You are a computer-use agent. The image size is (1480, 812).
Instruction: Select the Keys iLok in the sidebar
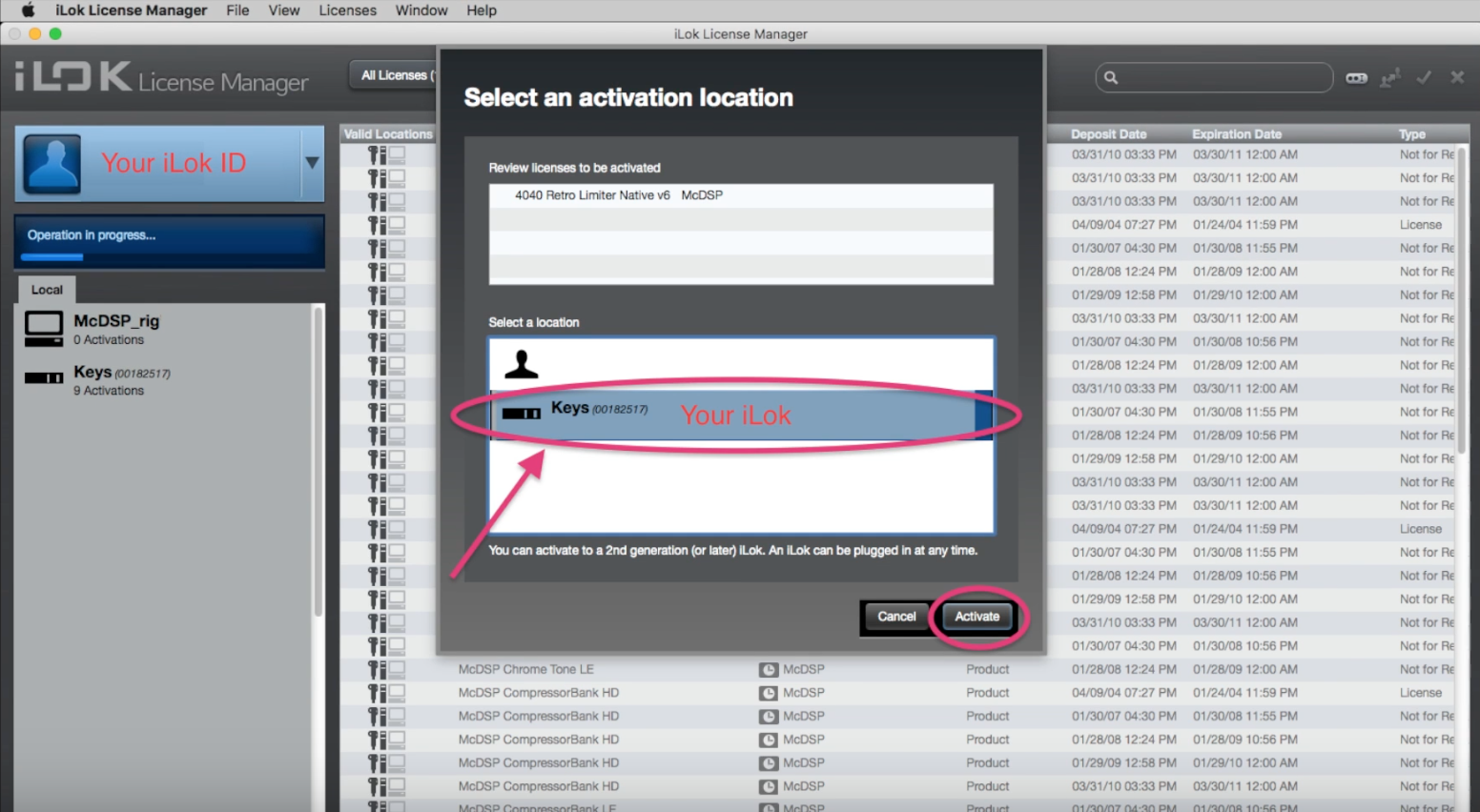tap(164, 379)
